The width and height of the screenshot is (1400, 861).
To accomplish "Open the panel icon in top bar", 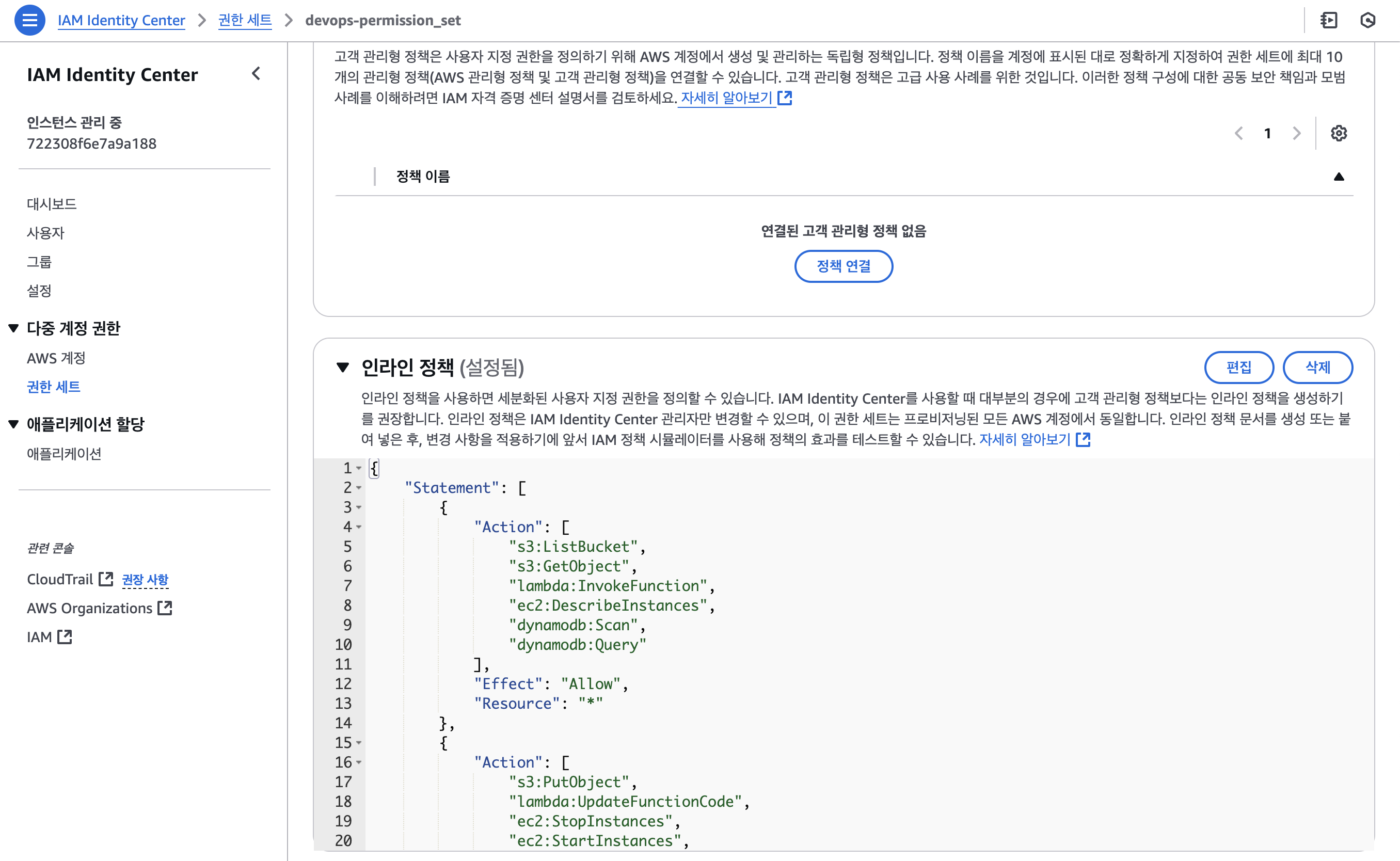I will 1329,21.
